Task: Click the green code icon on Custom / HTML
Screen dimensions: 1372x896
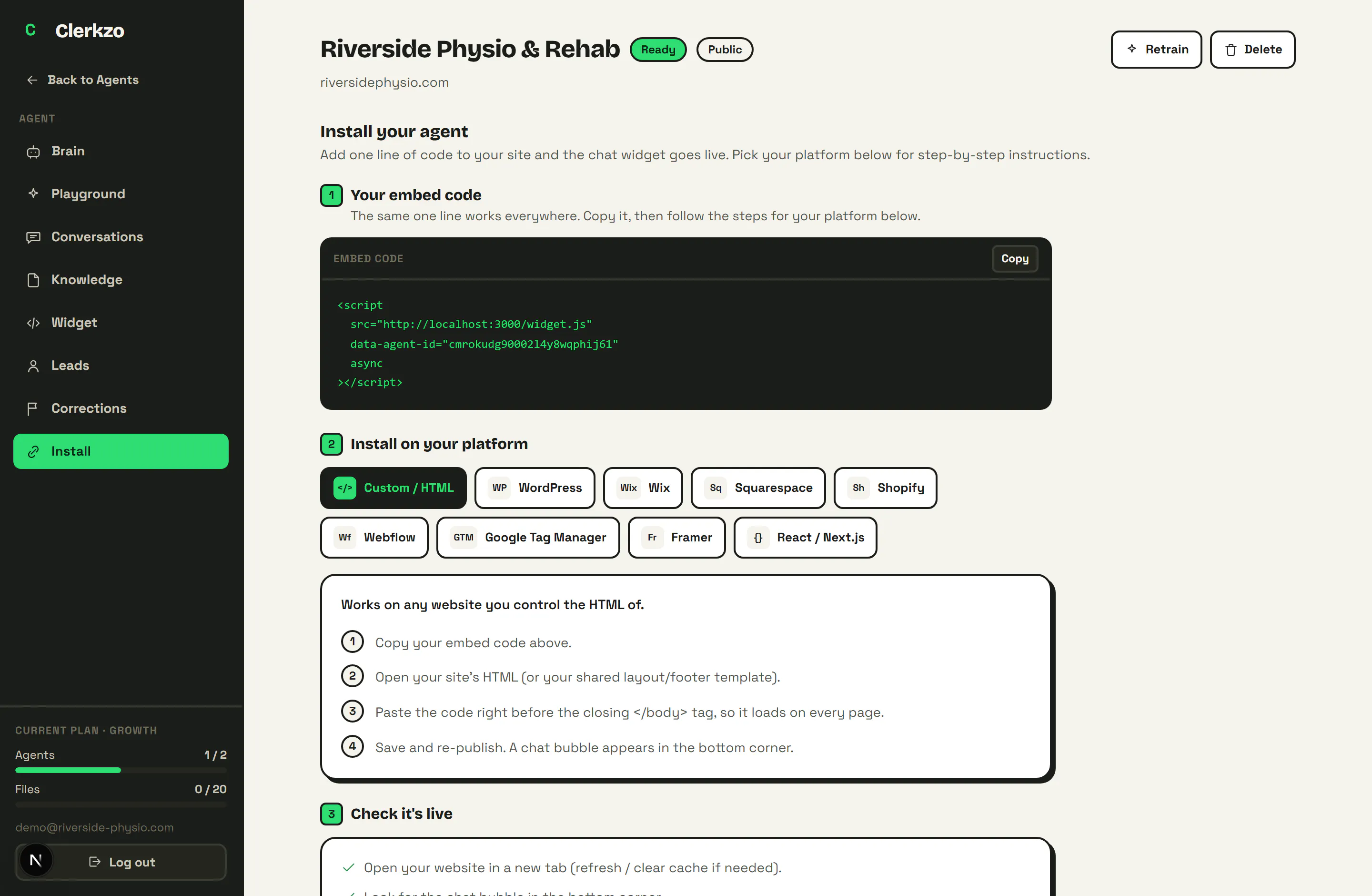Action: (345, 488)
